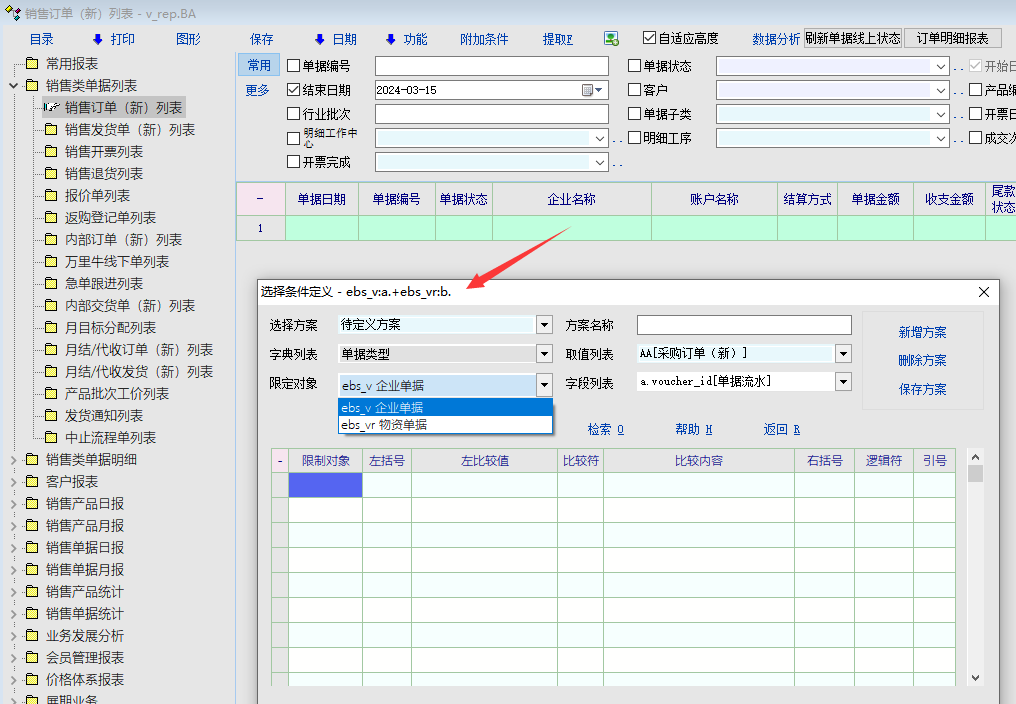The image size is (1016, 704).
Task: Click the blue arrow 功能 toolbar item
Action: click(406, 39)
